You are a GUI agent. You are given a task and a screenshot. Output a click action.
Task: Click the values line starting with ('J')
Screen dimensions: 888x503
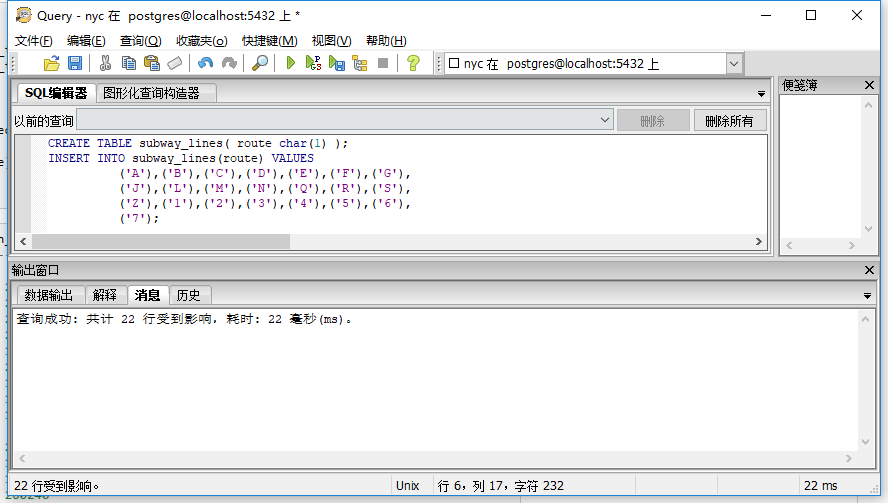[x=264, y=188]
